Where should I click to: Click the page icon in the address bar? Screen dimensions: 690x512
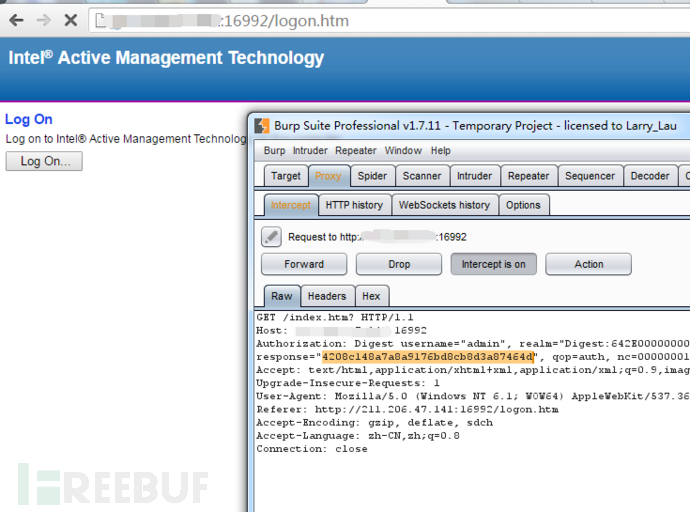click(x=101, y=20)
